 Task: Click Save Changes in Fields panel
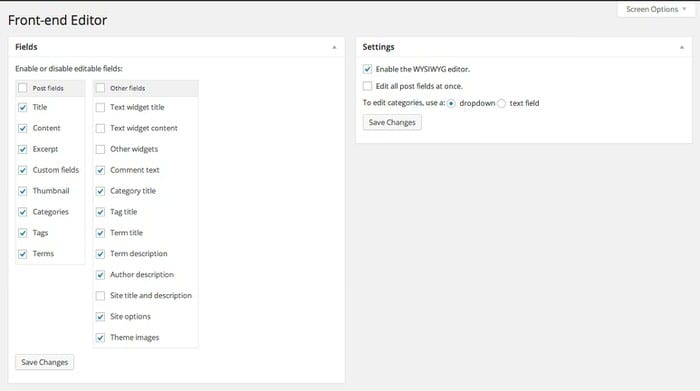coord(45,362)
